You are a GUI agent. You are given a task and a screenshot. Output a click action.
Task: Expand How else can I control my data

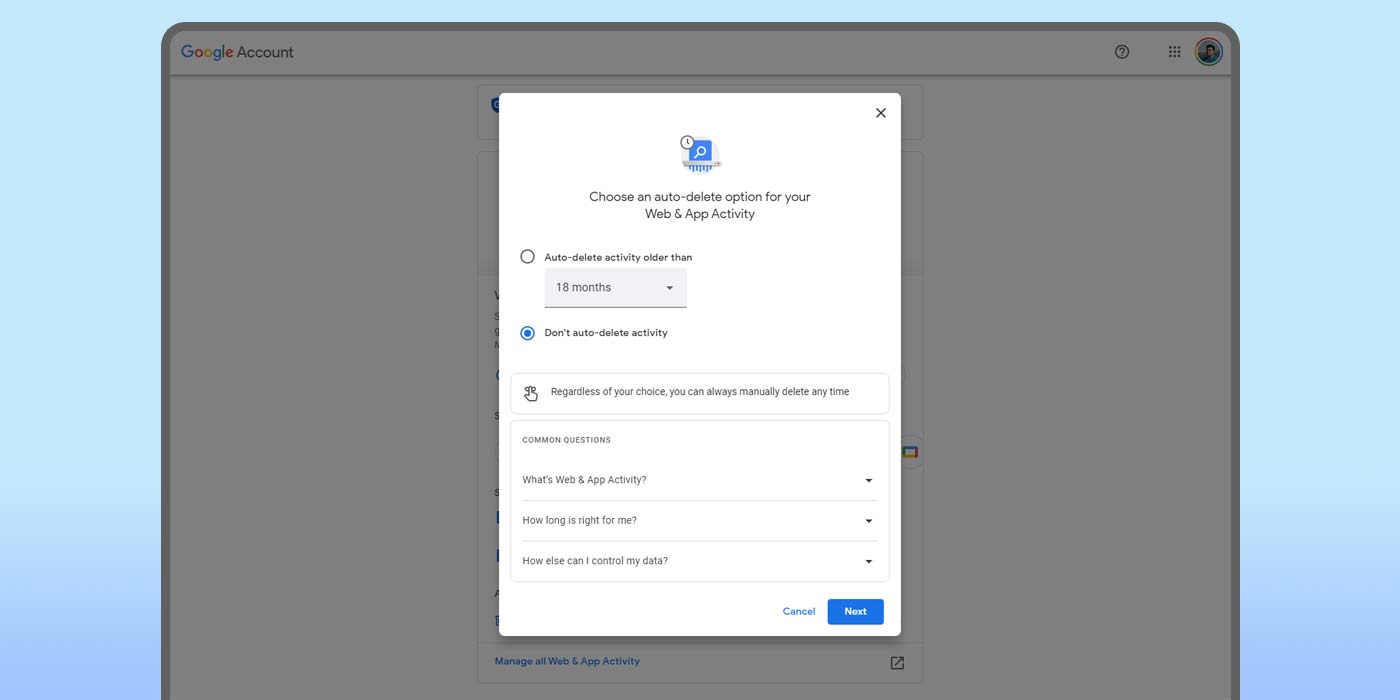(698, 561)
